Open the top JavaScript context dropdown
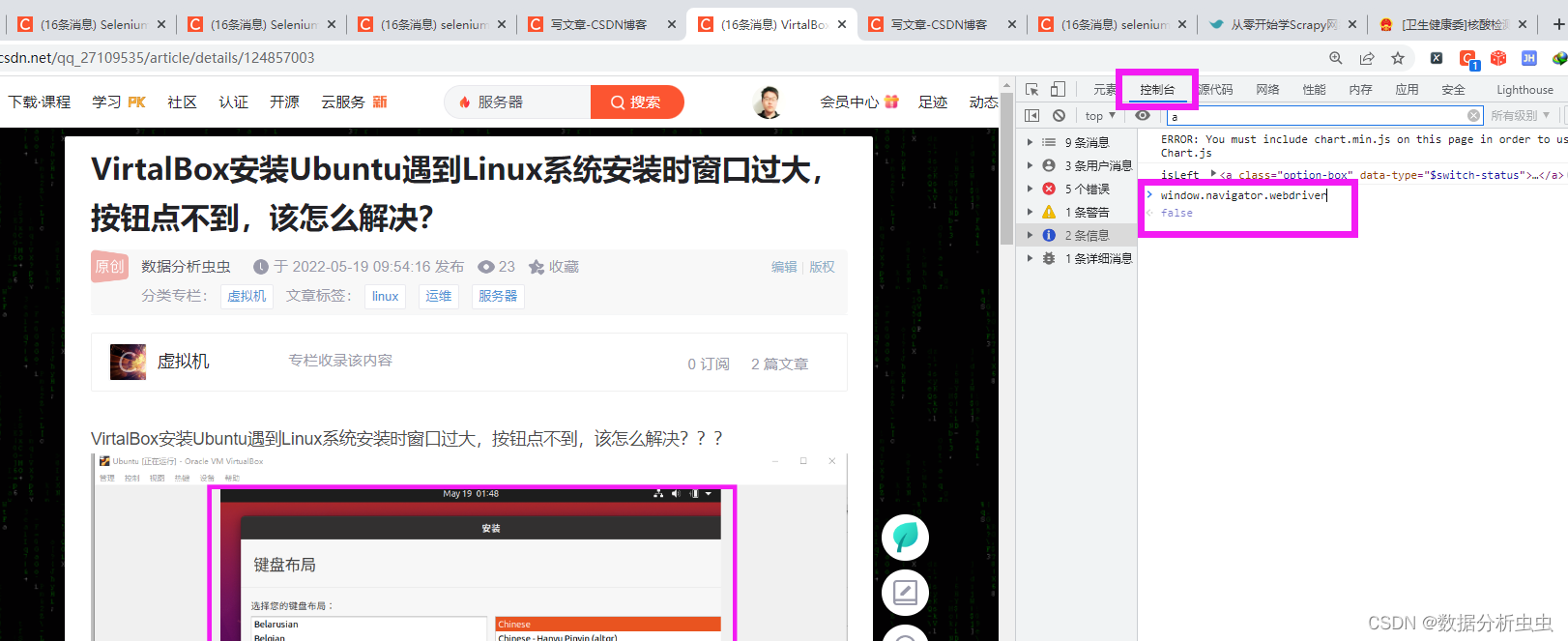 1100,116
